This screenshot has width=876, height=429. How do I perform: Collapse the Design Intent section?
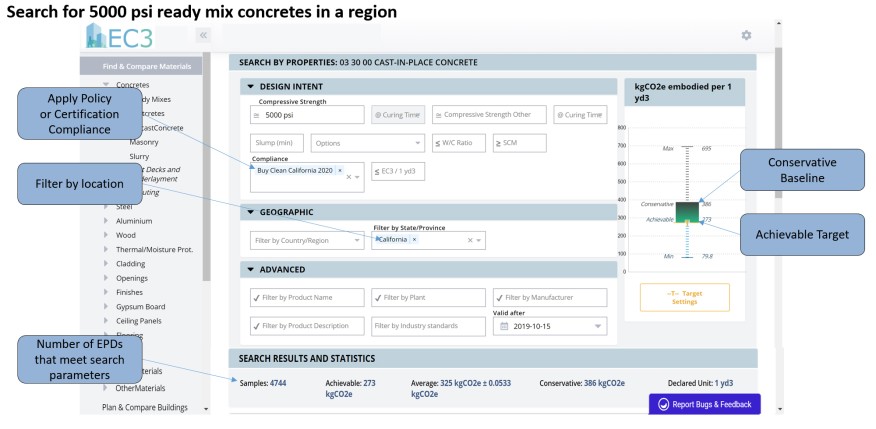point(251,87)
